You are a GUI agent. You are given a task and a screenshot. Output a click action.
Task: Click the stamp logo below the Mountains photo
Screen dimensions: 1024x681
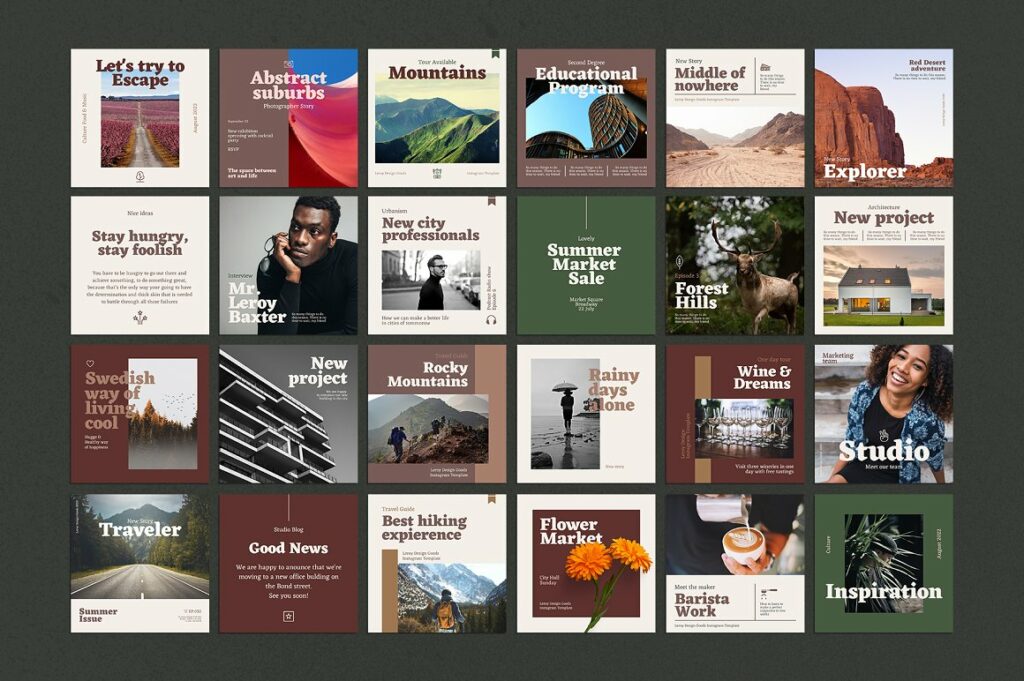coord(438,173)
